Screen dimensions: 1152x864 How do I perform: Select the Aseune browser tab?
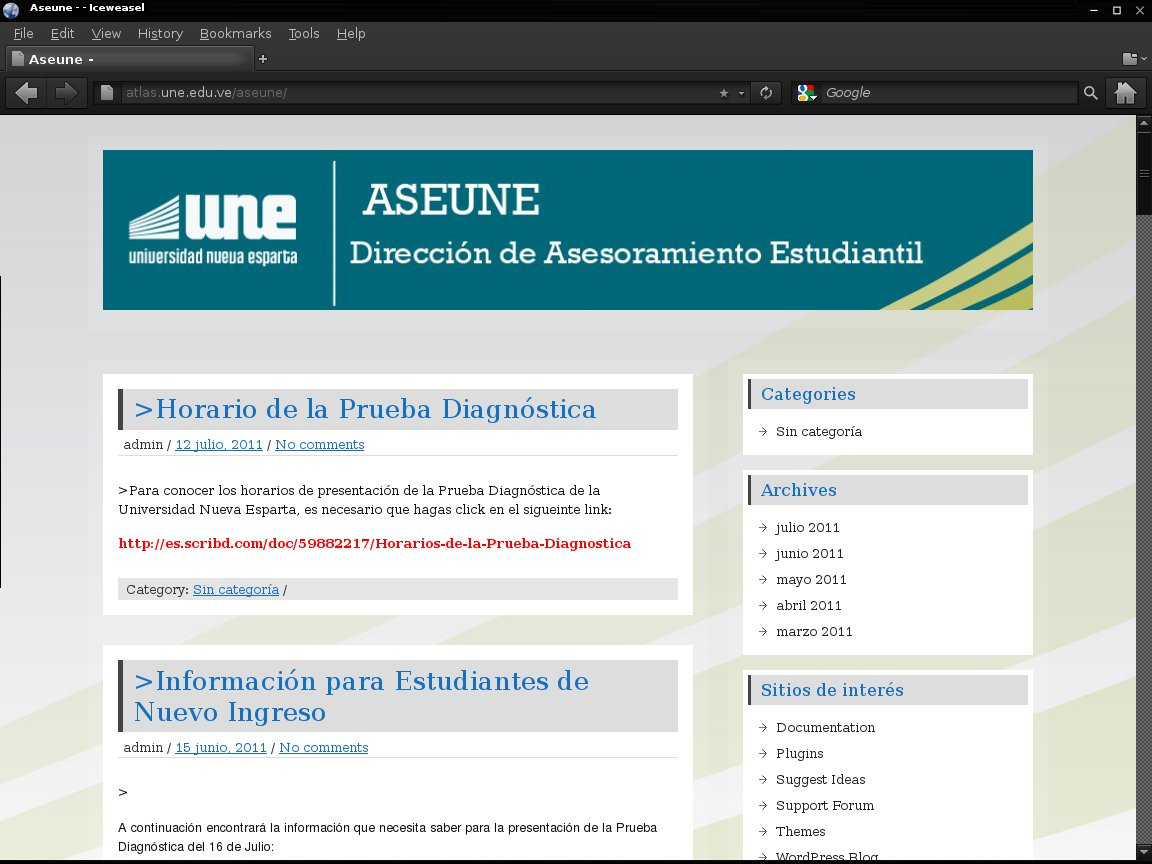129,60
